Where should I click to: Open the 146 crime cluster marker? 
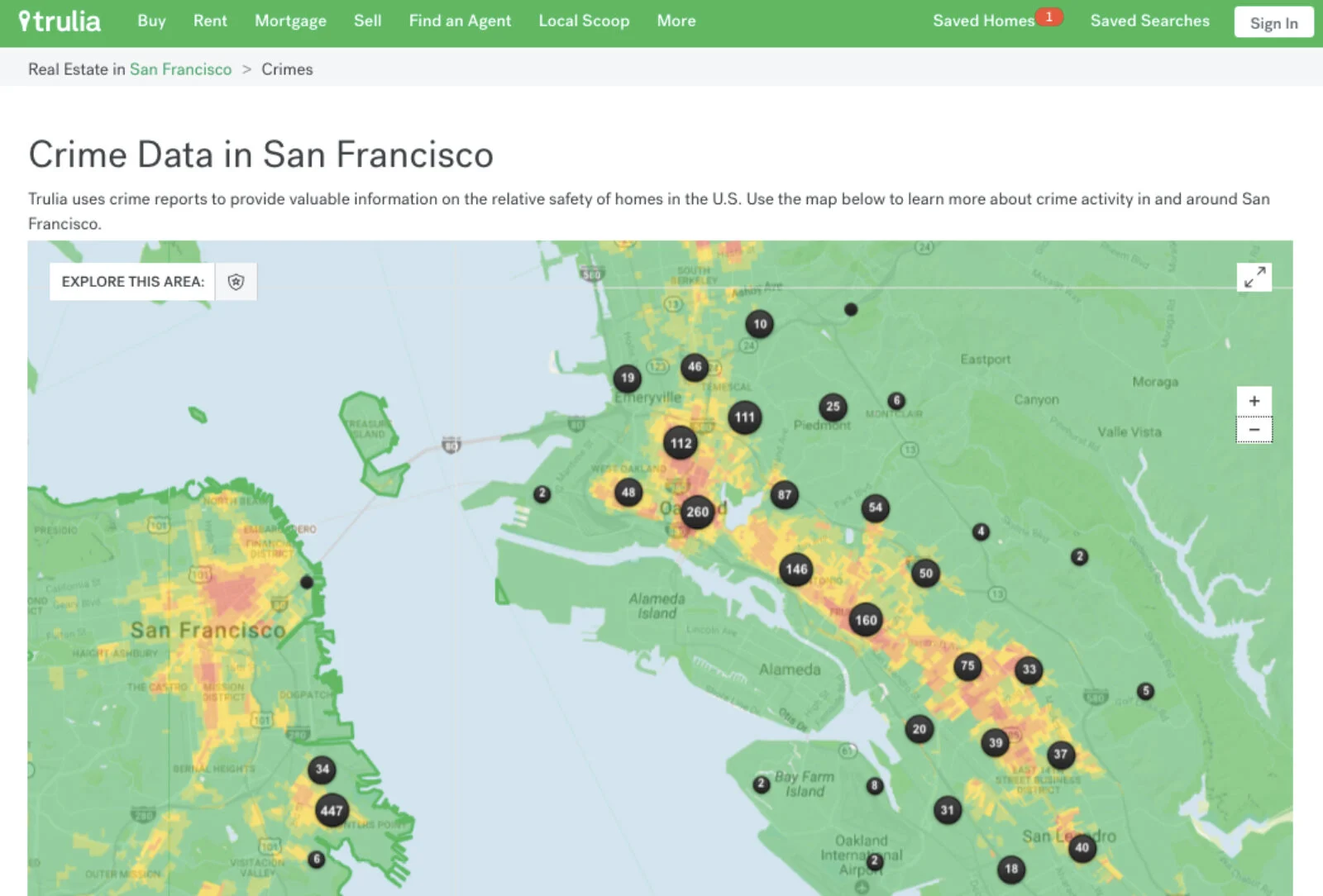click(796, 570)
